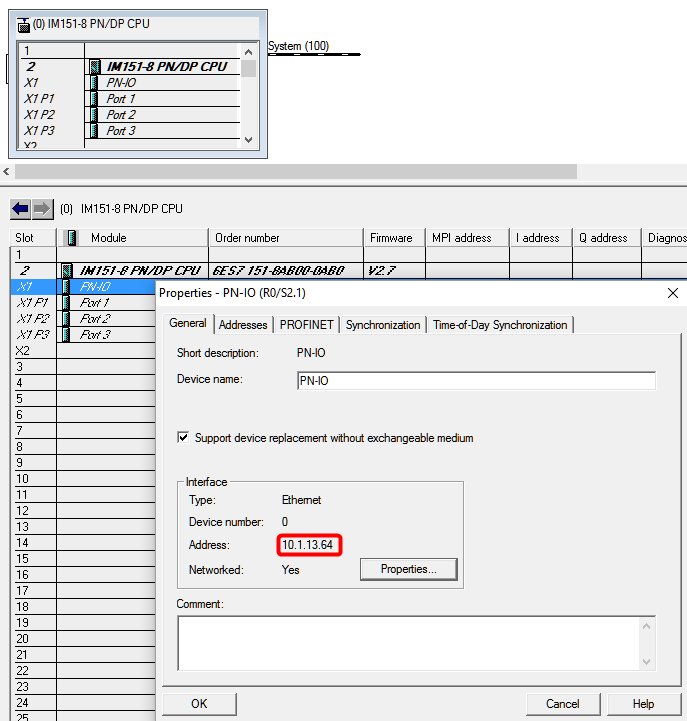Switch to the Addresses tab
Image resolution: width=687 pixels, height=721 pixels.
click(243, 325)
